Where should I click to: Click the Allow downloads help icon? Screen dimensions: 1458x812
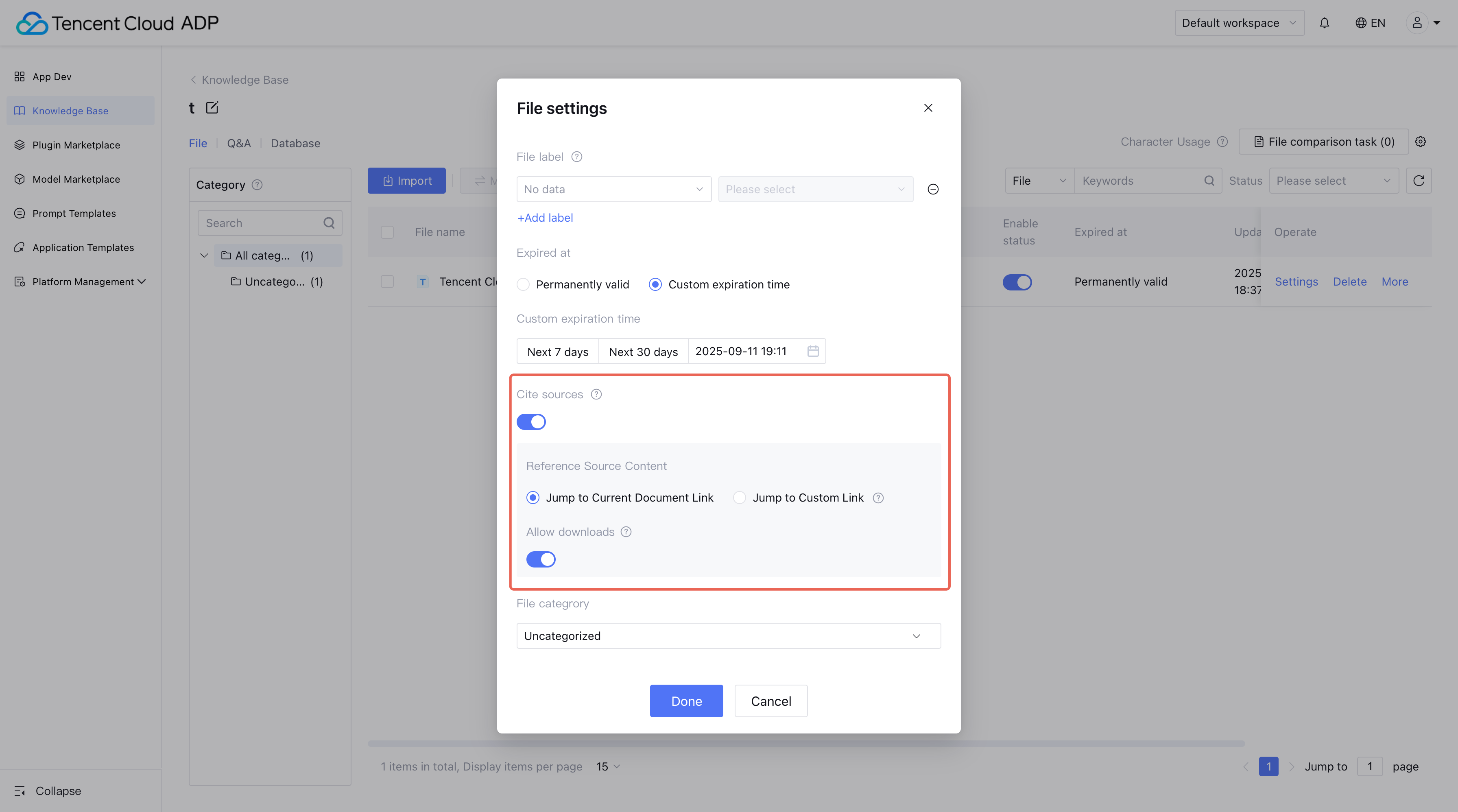[626, 532]
